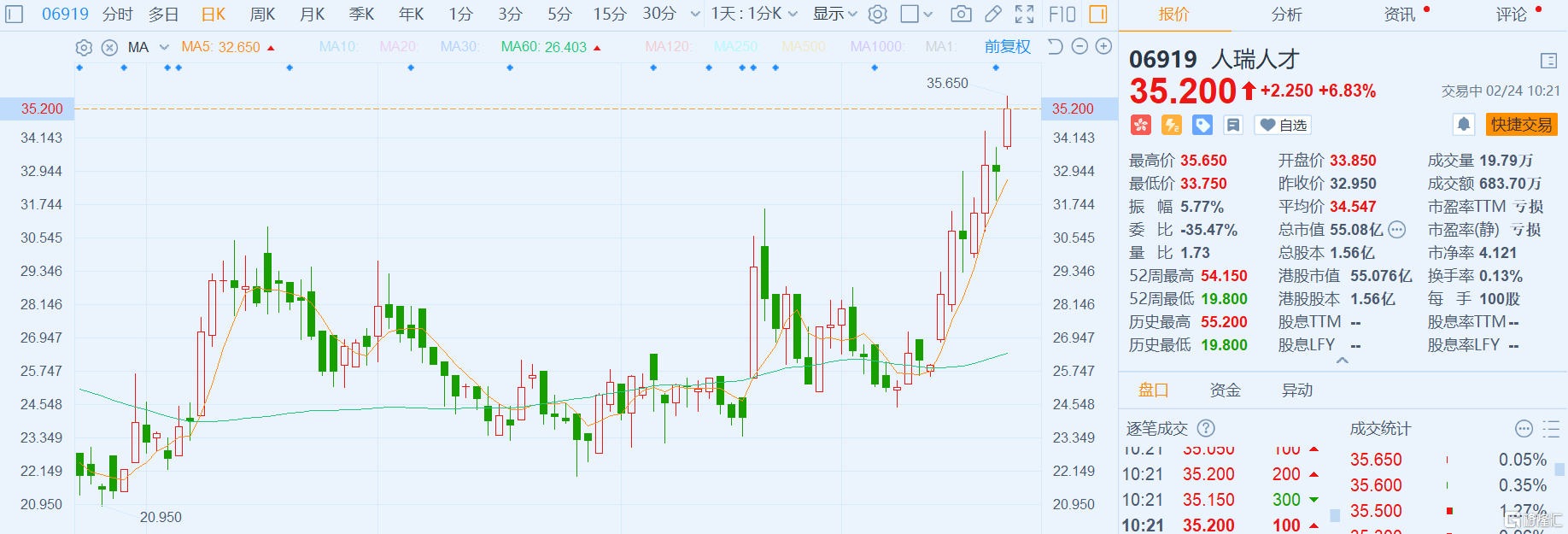Open the F10 company info

click(1062, 14)
